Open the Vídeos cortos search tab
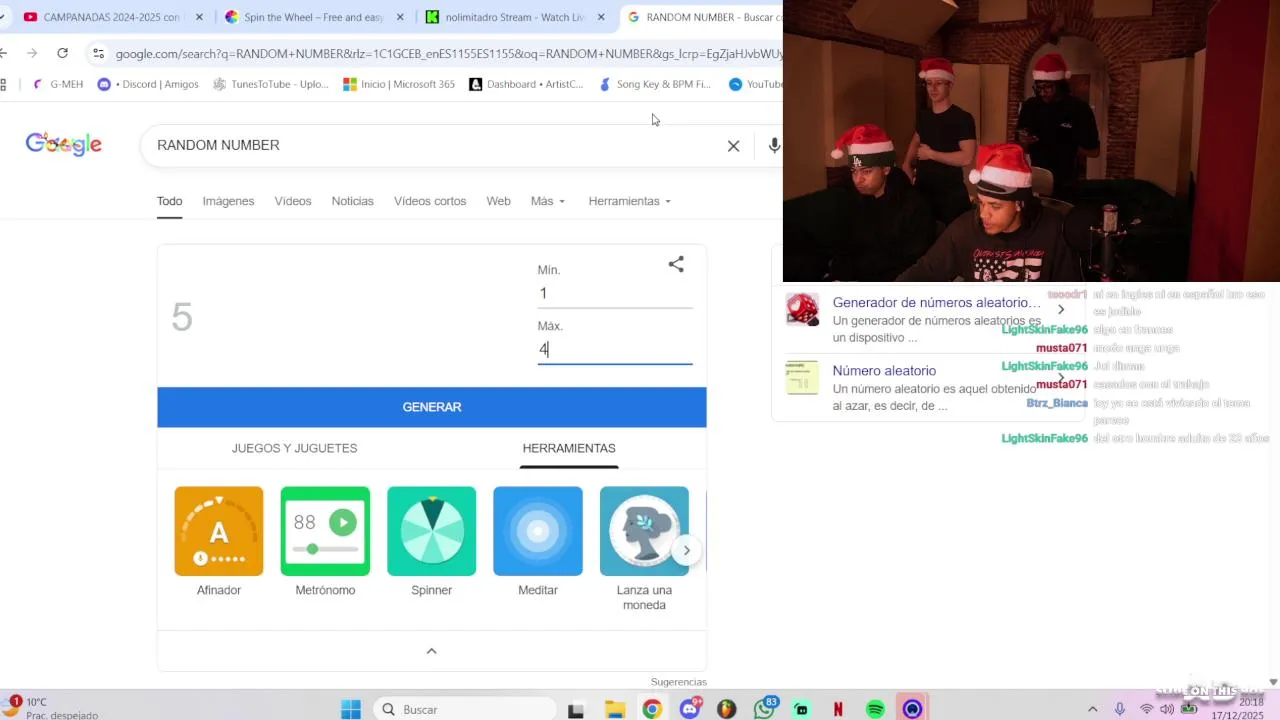This screenshot has height=720, width=1280. tap(430, 201)
